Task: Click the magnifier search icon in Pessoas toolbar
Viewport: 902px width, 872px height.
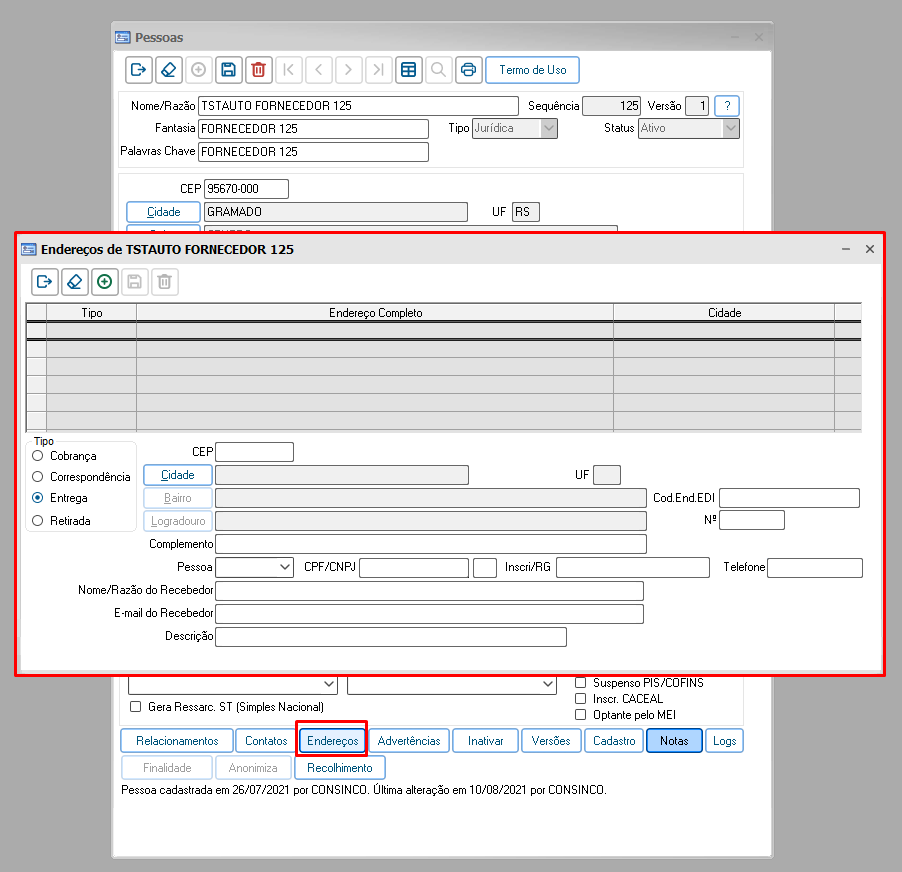Action: pos(438,70)
